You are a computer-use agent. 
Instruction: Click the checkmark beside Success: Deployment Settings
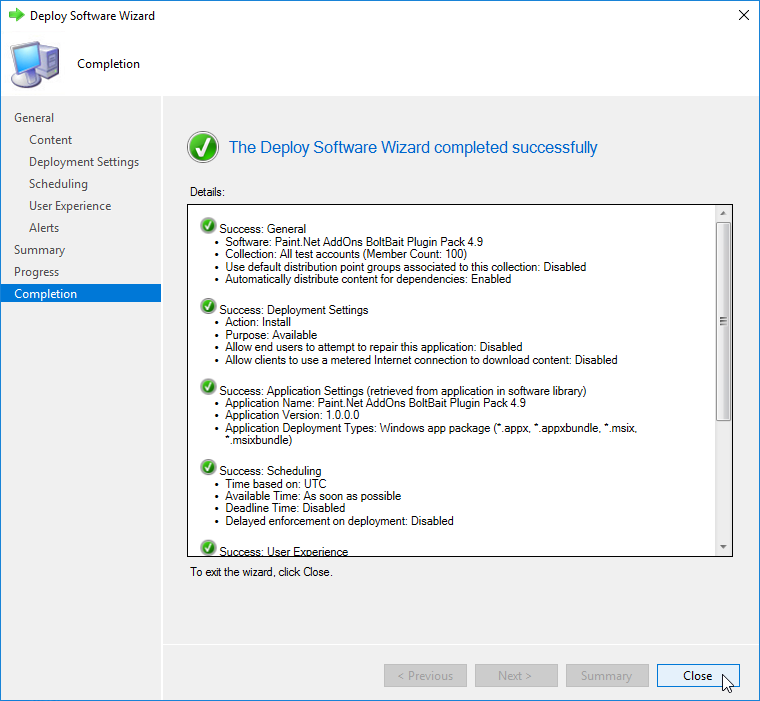[x=208, y=306]
